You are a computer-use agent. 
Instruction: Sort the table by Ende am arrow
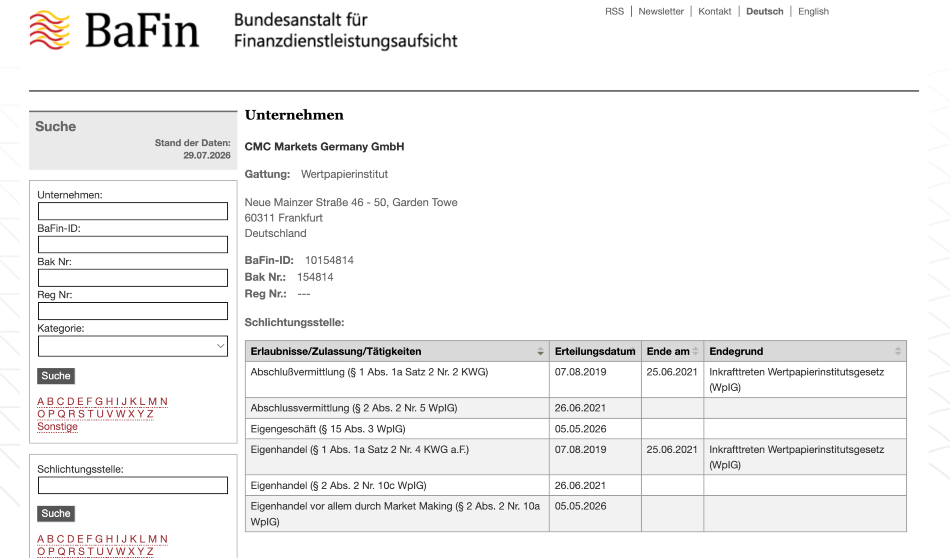(696, 351)
